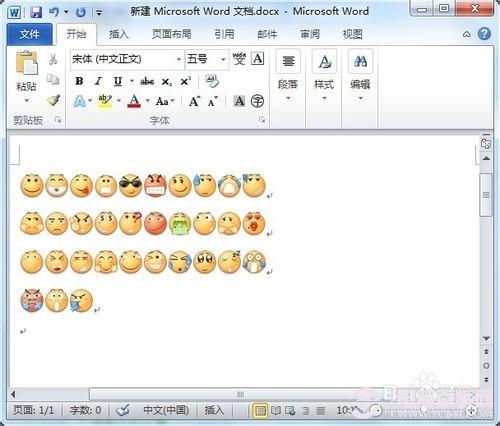Click the 粘贴 paste button

[27, 77]
